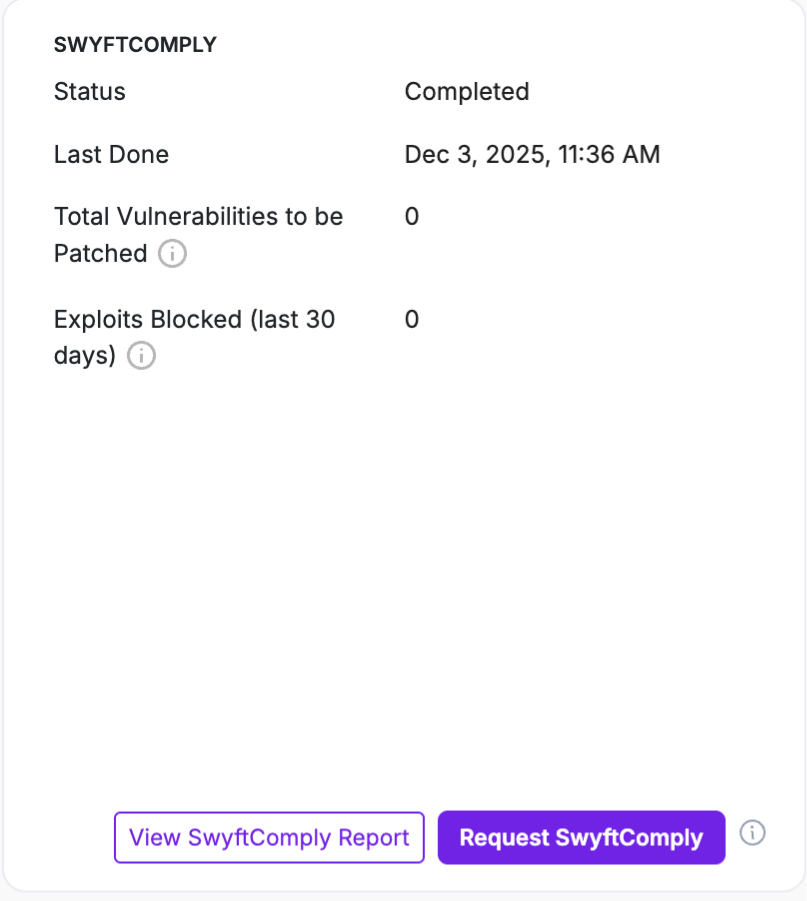This screenshot has height=901, width=807.
Task: Click the word "days)" in Exploits label
Action: point(85,356)
